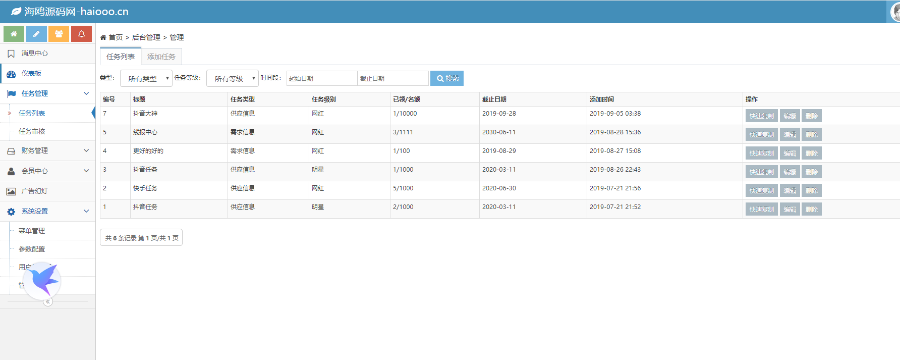
Task: Click 编辑 button in row 1
Action: 790,209
